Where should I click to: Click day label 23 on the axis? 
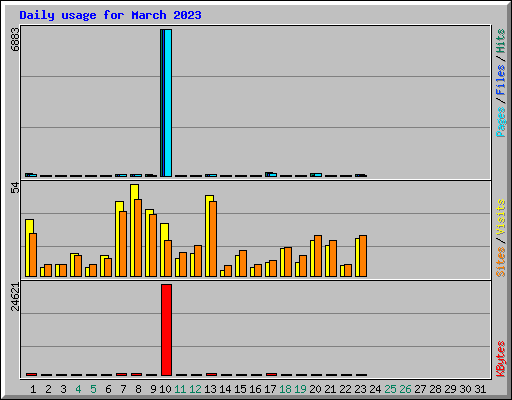(x=360, y=389)
